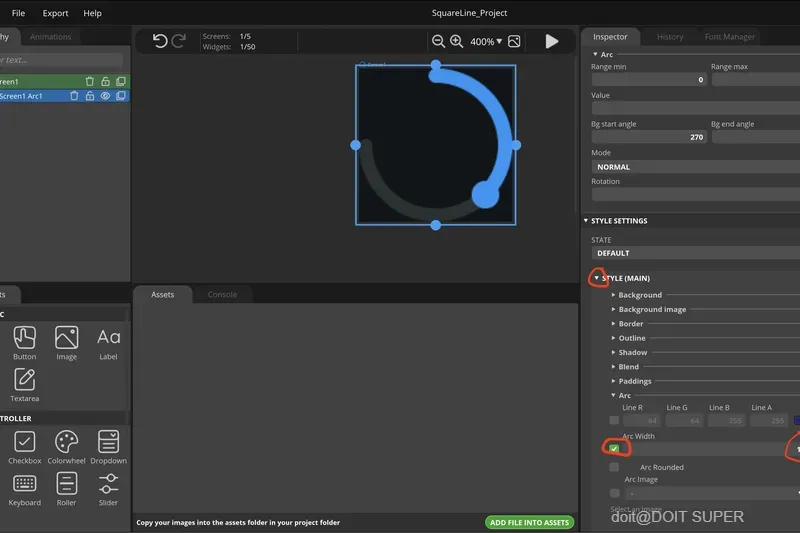The height and width of the screenshot is (533, 800).
Task: Start the preview with the play button
Action: pos(552,41)
